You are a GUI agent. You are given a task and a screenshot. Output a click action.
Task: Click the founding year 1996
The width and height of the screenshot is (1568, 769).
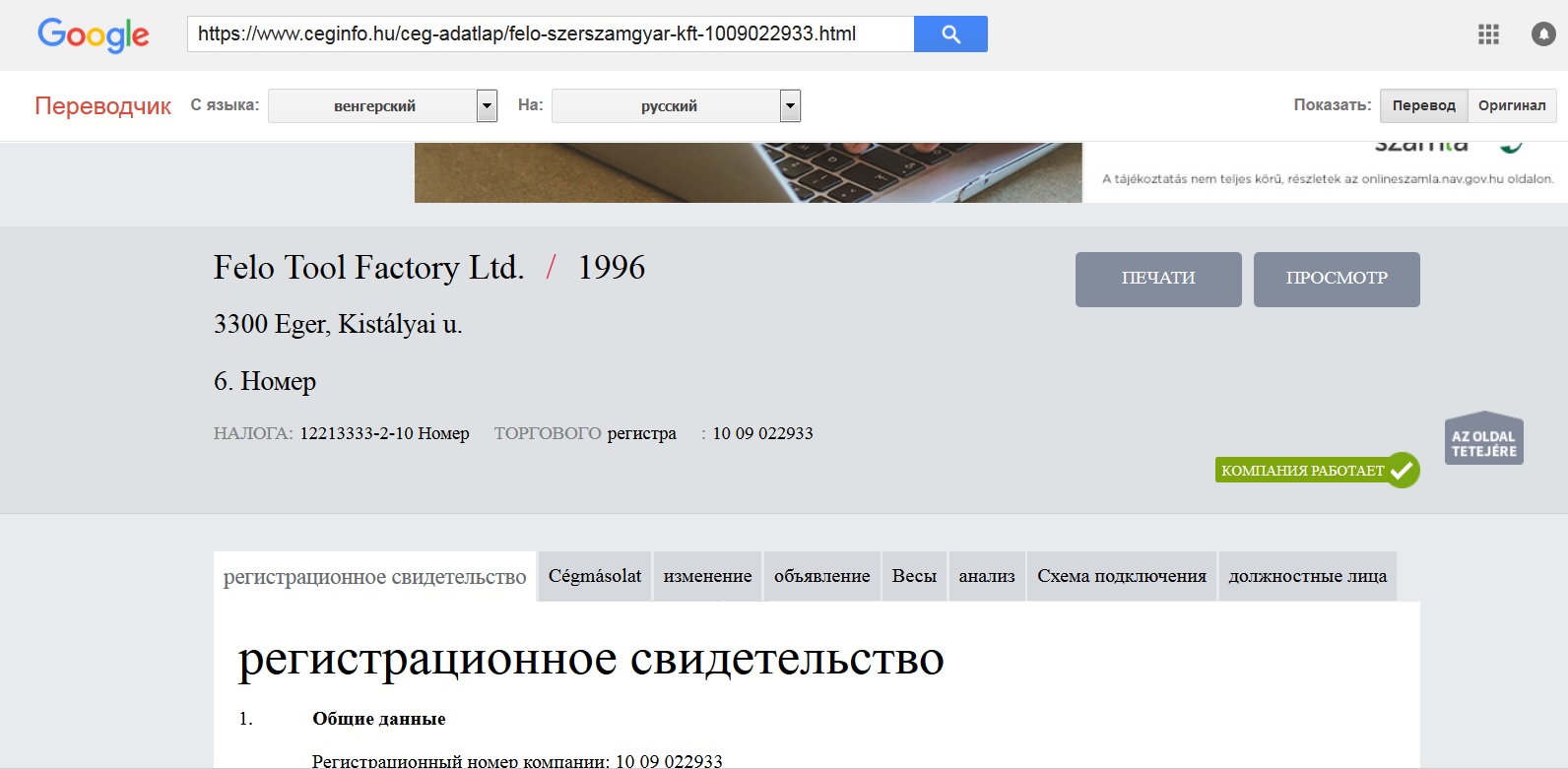612,268
